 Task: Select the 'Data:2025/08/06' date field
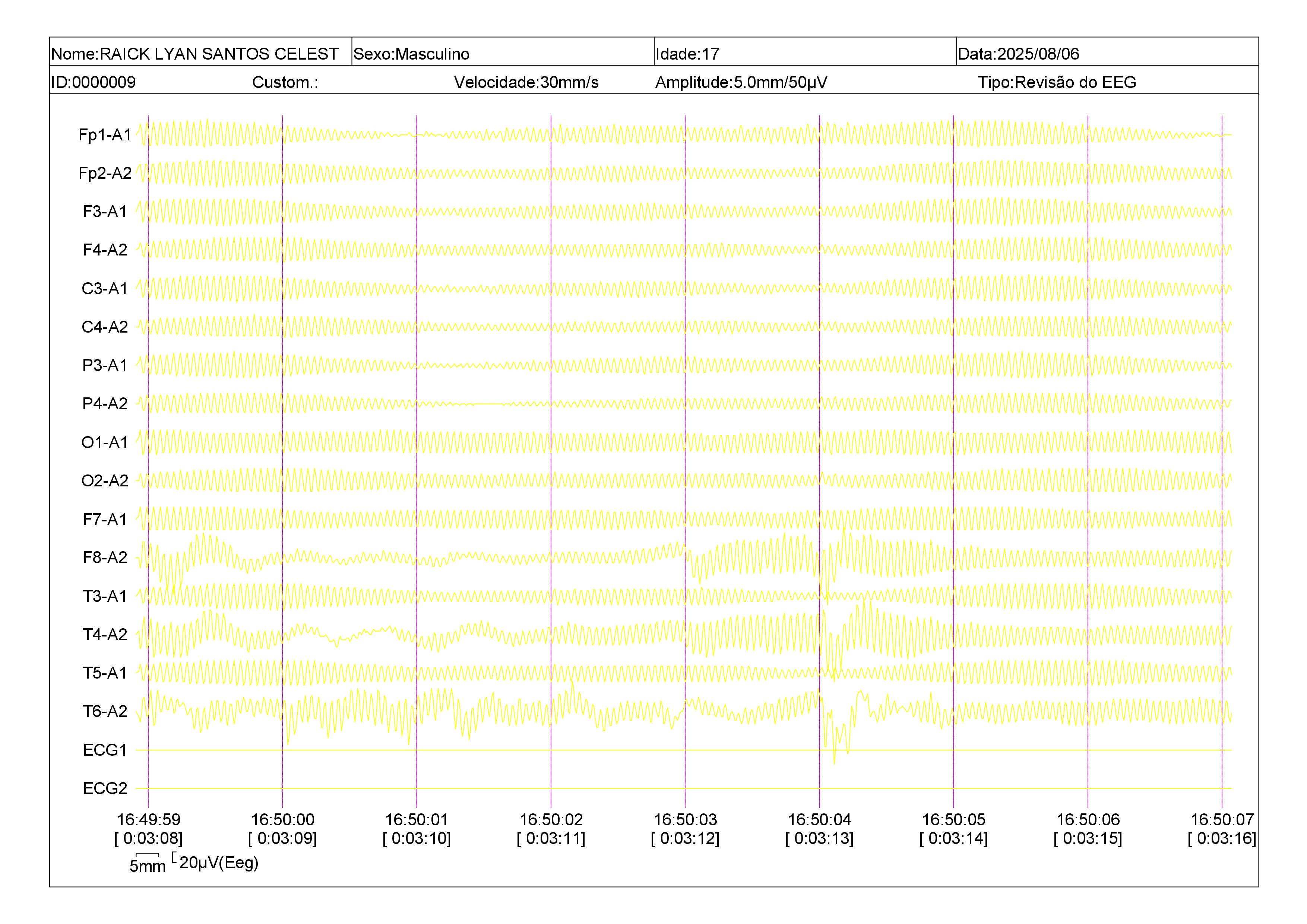click(1018, 54)
